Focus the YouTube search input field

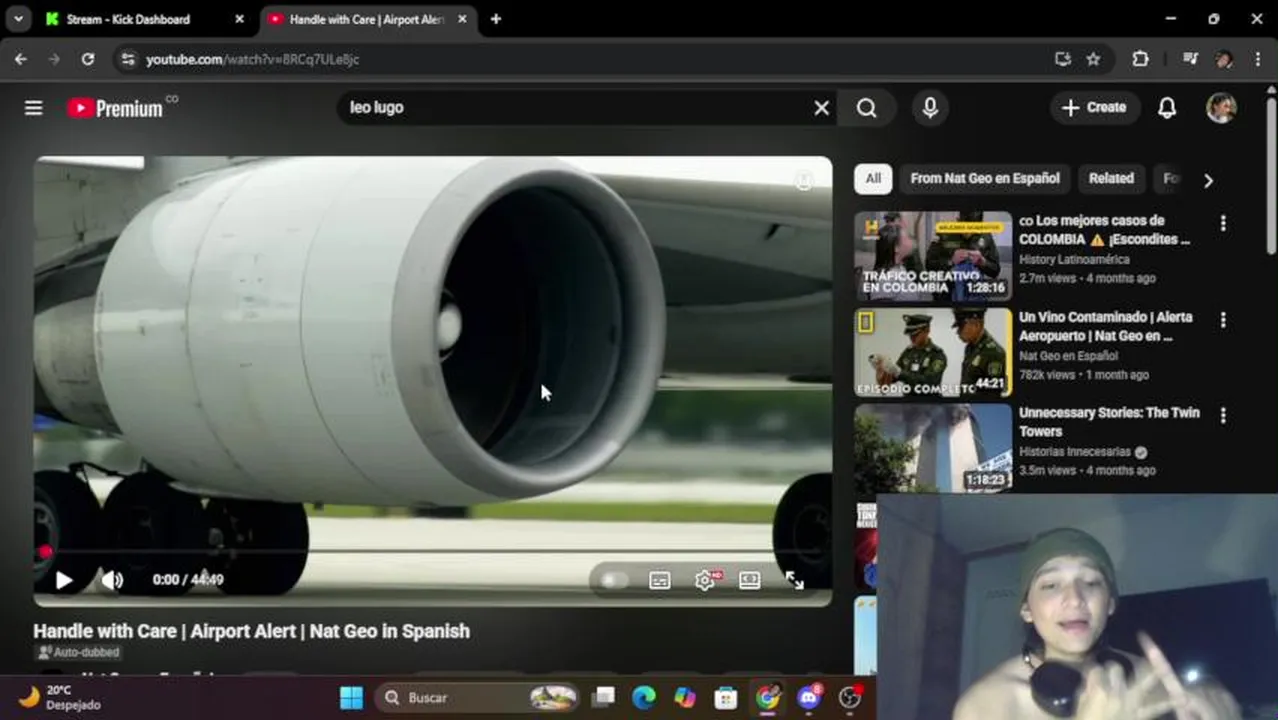[575, 108]
